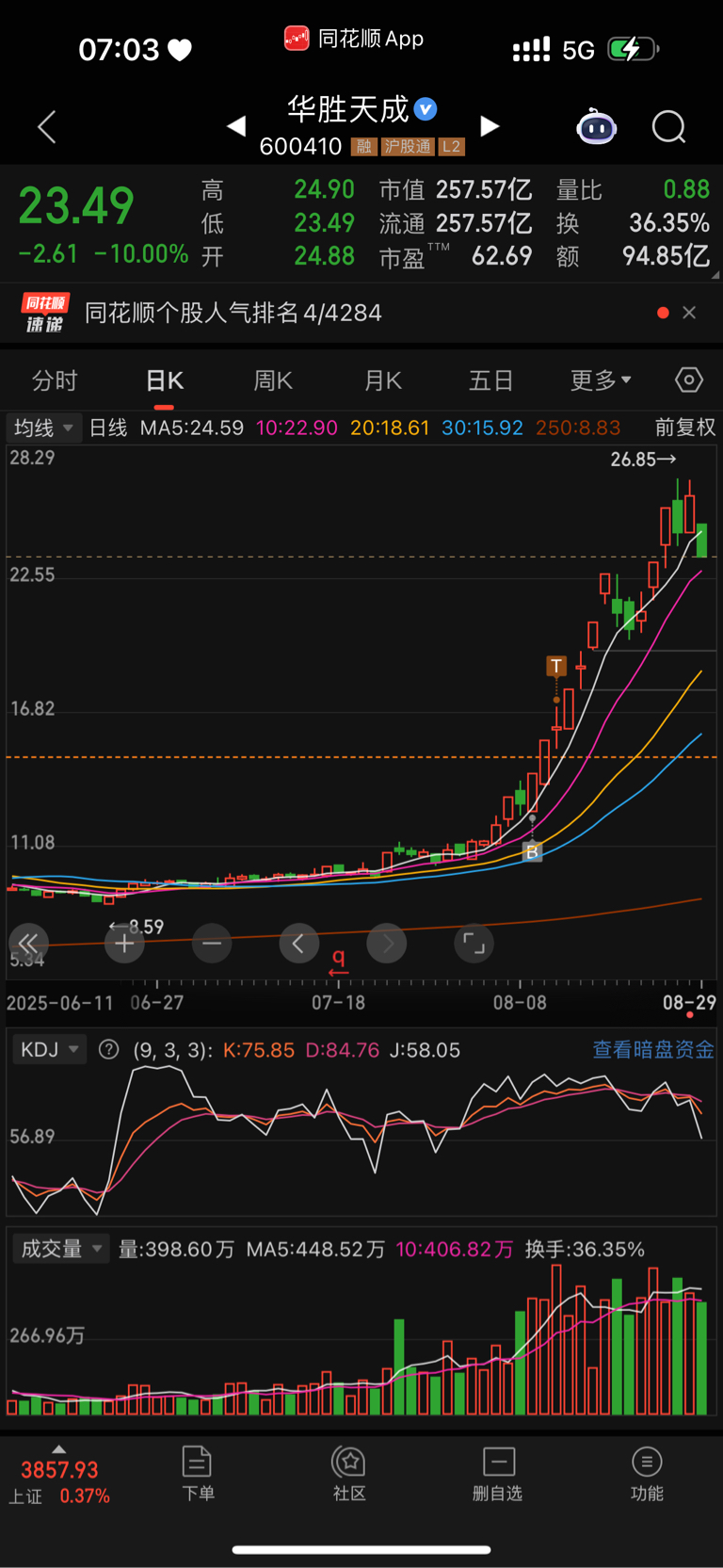Move chart left with chevron button
This screenshot has width=723, height=1568.
click(x=298, y=943)
